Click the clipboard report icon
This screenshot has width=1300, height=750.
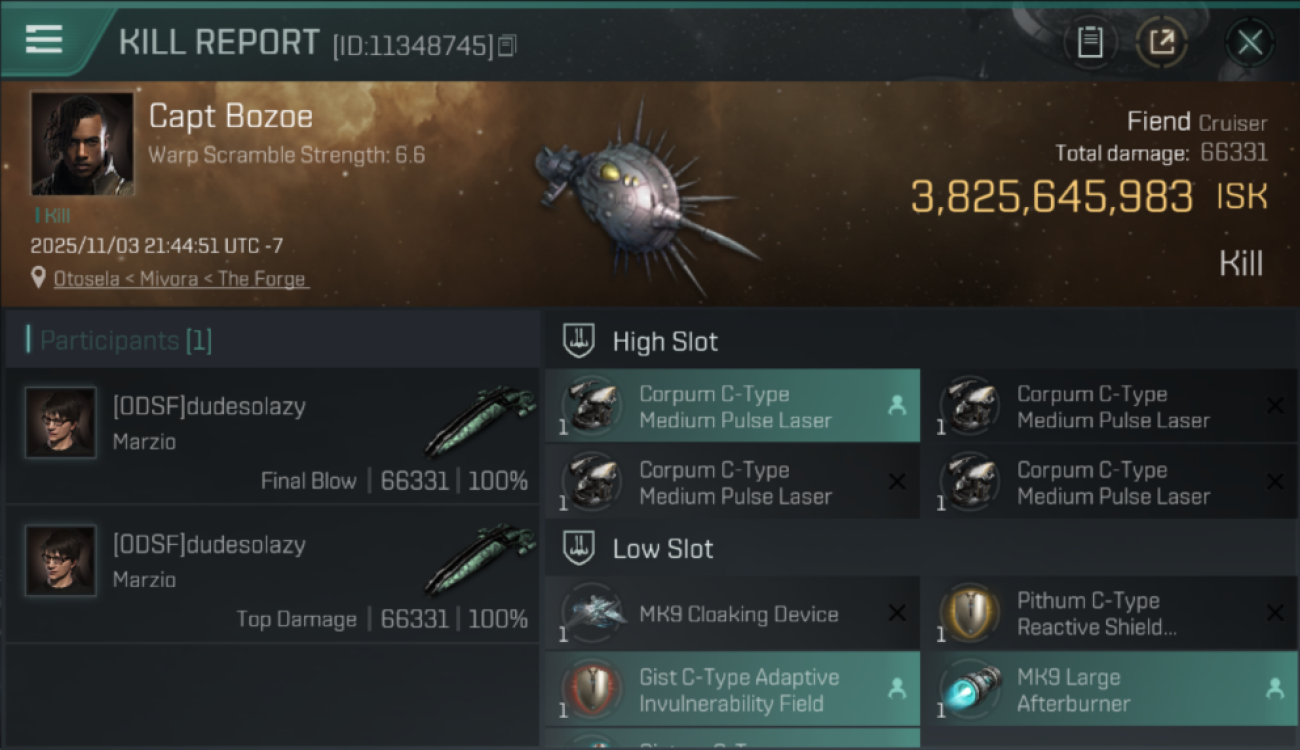1089,43
